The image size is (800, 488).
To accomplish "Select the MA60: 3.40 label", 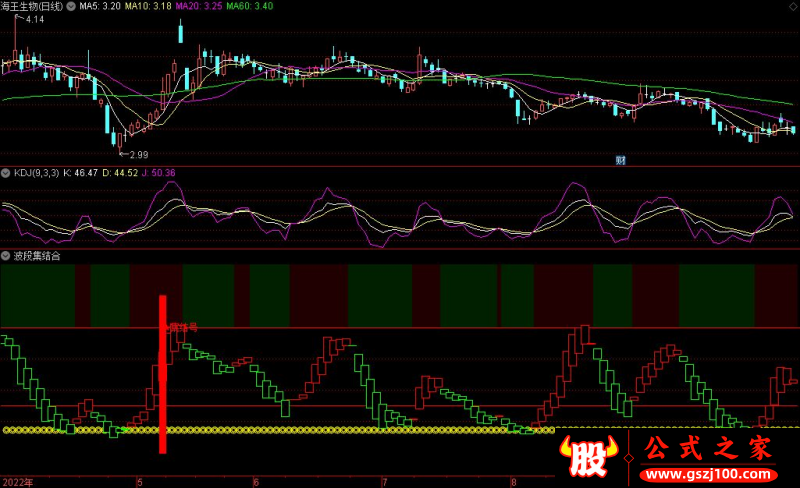I will click(249, 7).
